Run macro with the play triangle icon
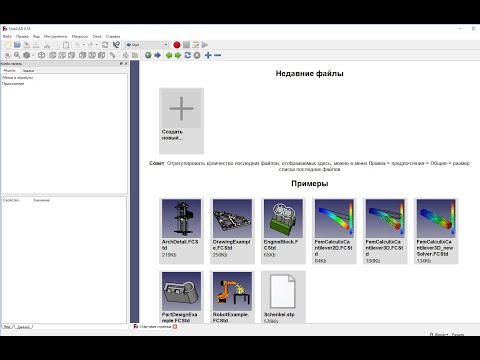Image resolution: width=480 pixels, height=360 pixels. tap(205, 45)
